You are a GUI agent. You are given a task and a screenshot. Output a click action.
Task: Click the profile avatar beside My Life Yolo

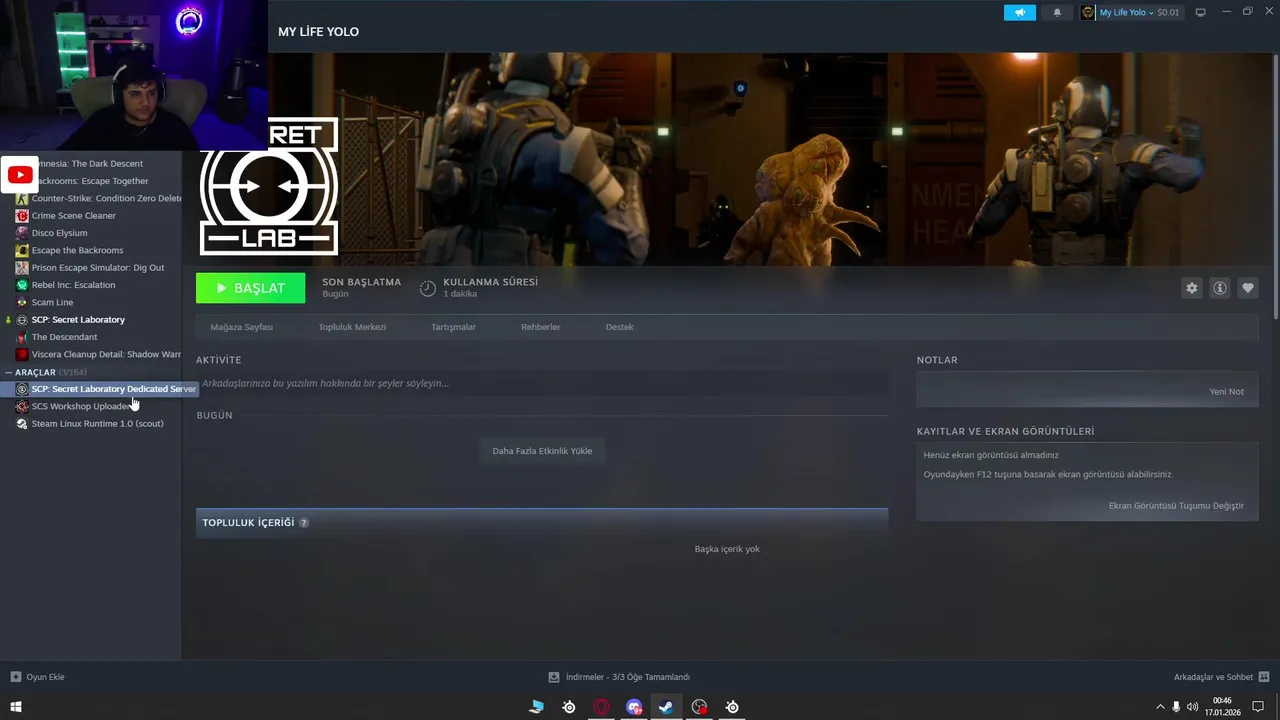[x=1088, y=12]
